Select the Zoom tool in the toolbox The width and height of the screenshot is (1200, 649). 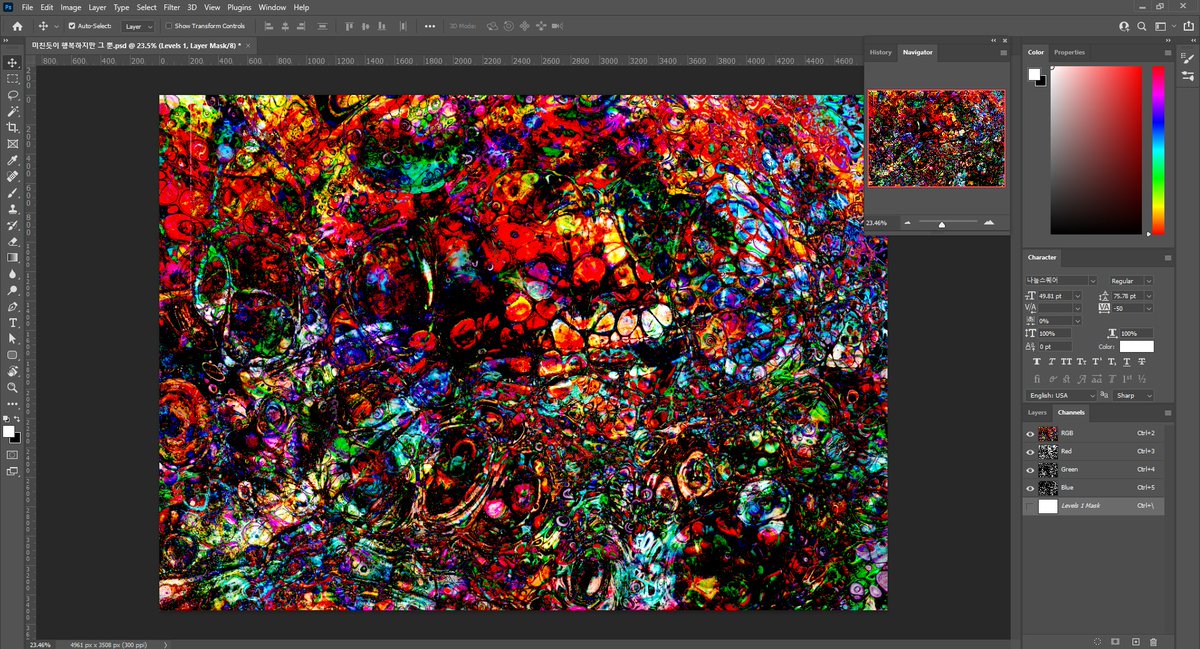(13, 387)
